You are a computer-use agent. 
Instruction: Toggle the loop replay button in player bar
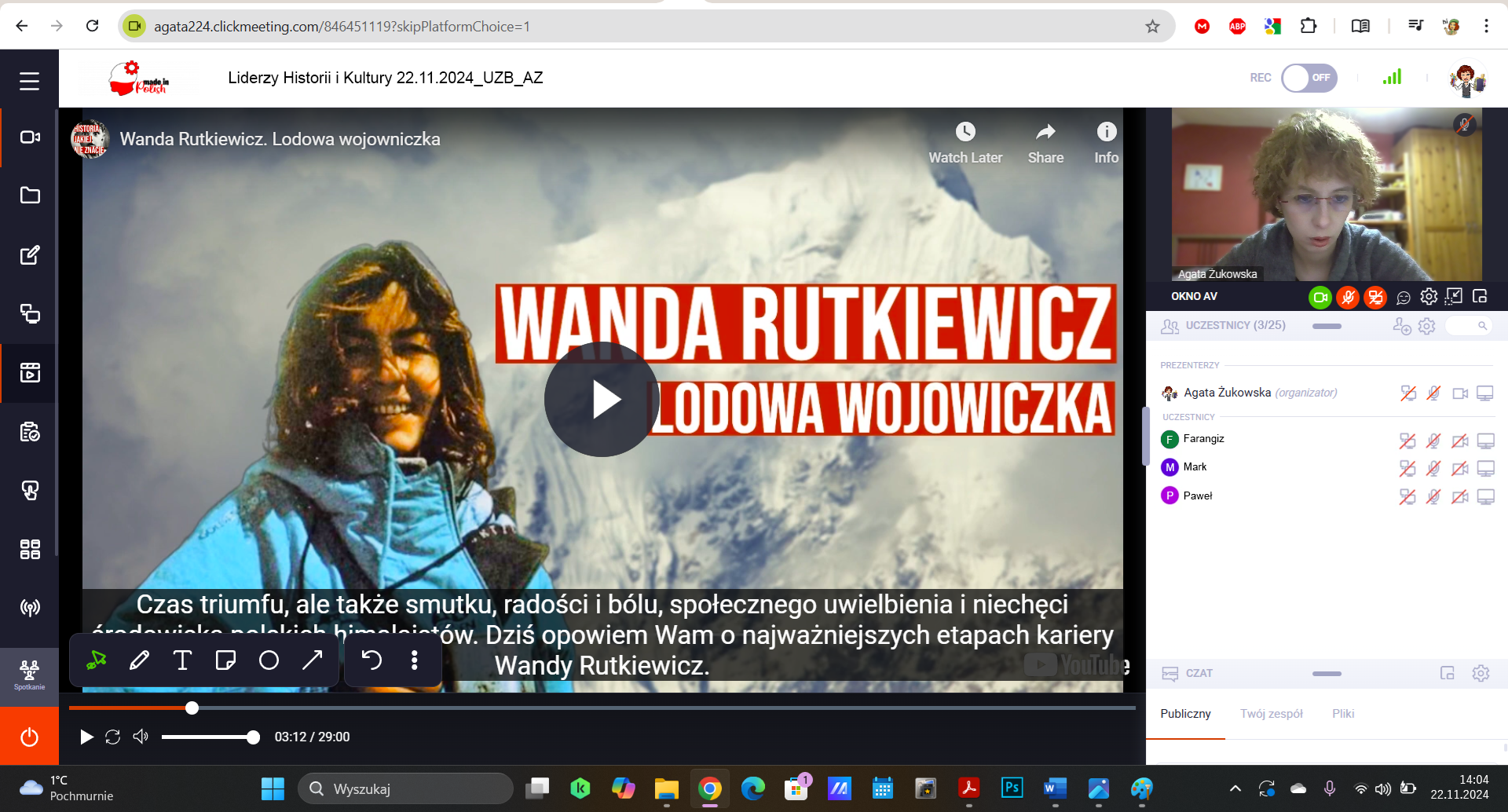pyautogui.click(x=113, y=737)
